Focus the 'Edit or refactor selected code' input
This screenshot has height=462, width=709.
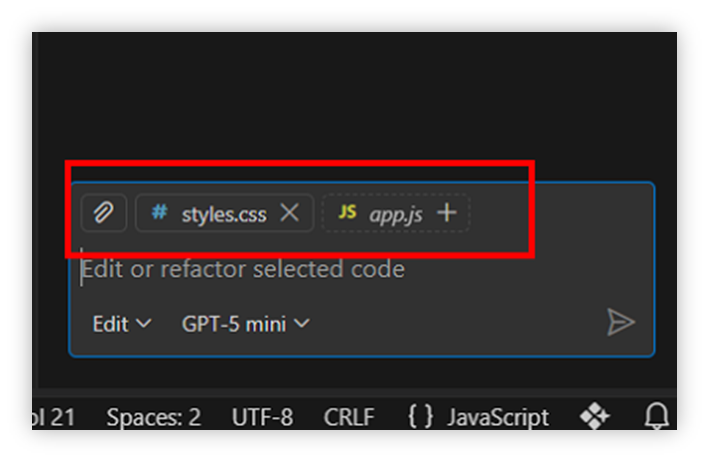click(x=300, y=270)
